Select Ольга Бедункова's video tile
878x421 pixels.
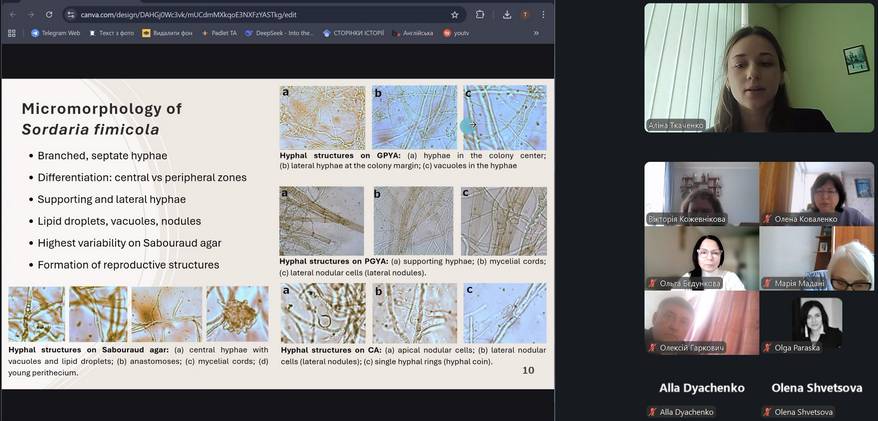[700, 257]
